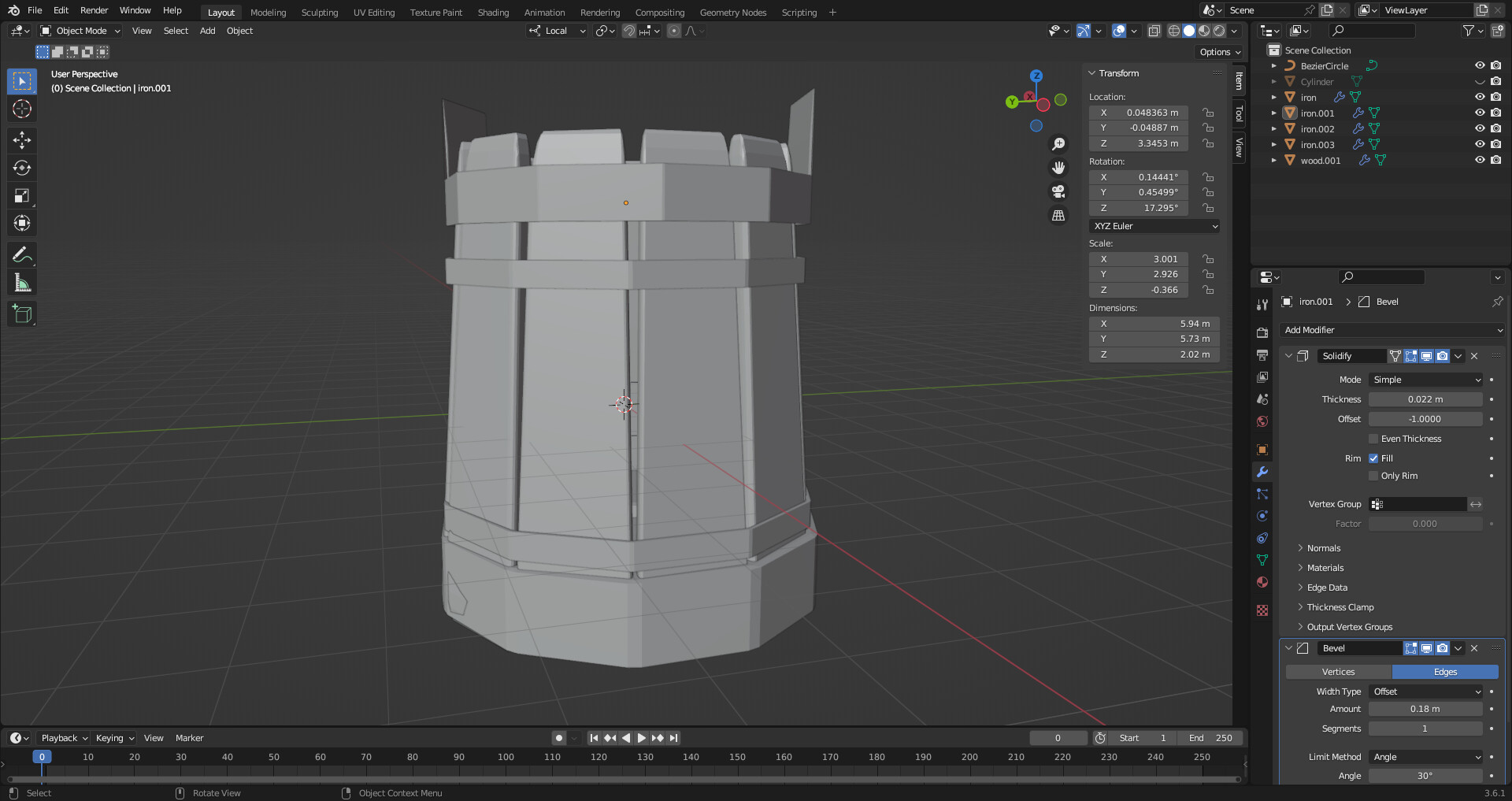Adjust the Thickness slider value
Image resolution: width=1512 pixels, height=801 pixels.
pos(1425,399)
